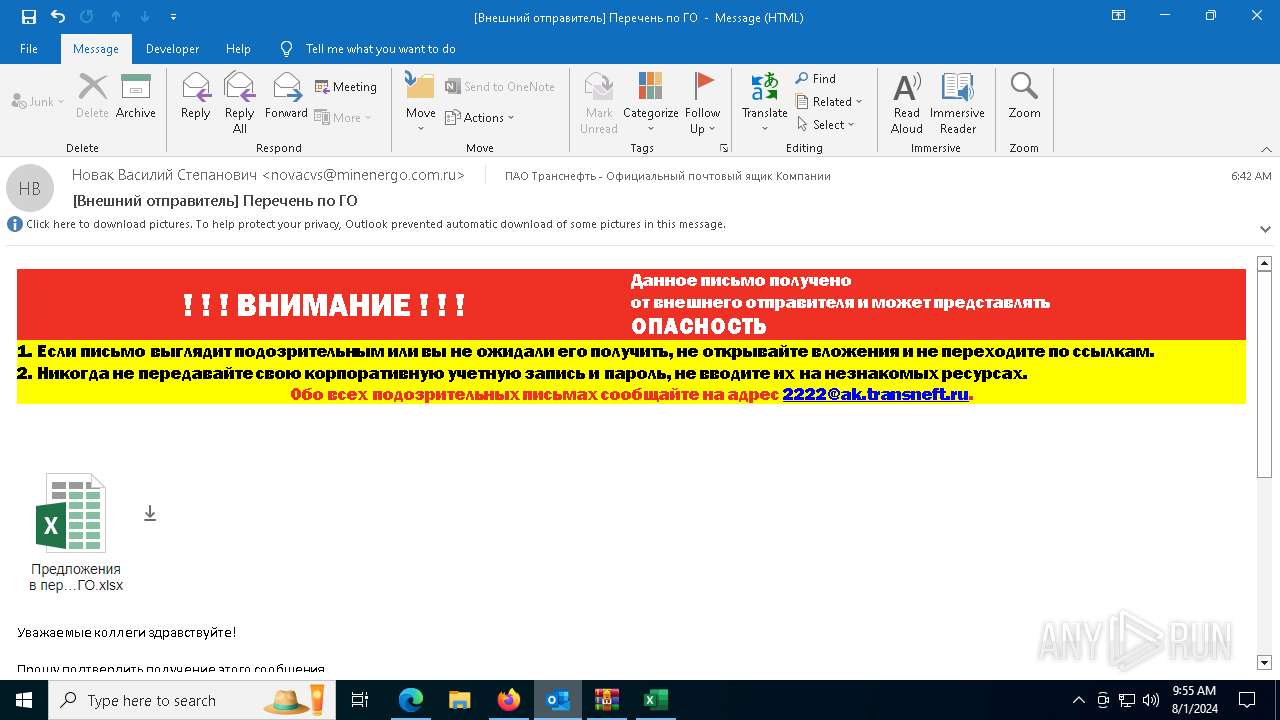Show hidden system tray icons
The height and width of the screenshot is (720, 1280).
(x=1078, y=700)
